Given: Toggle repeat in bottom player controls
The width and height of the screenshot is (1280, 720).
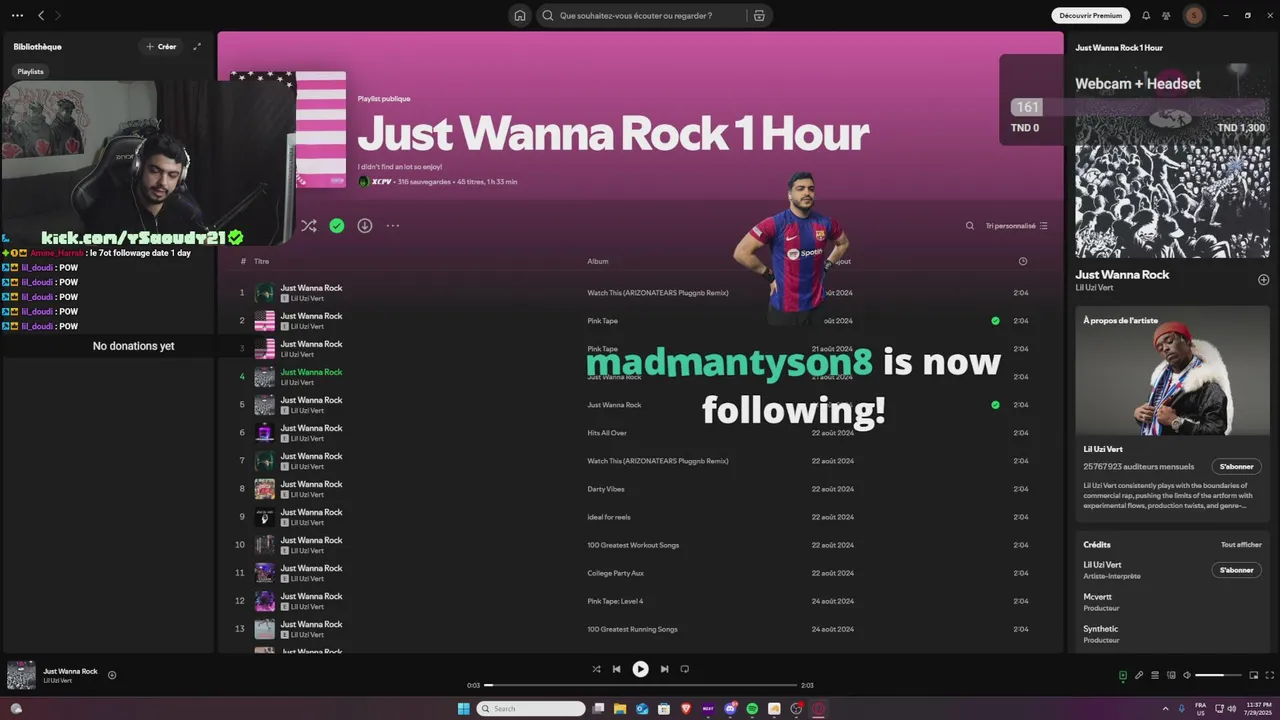Looking at the screenshot, I should click(x=685, y=669).
